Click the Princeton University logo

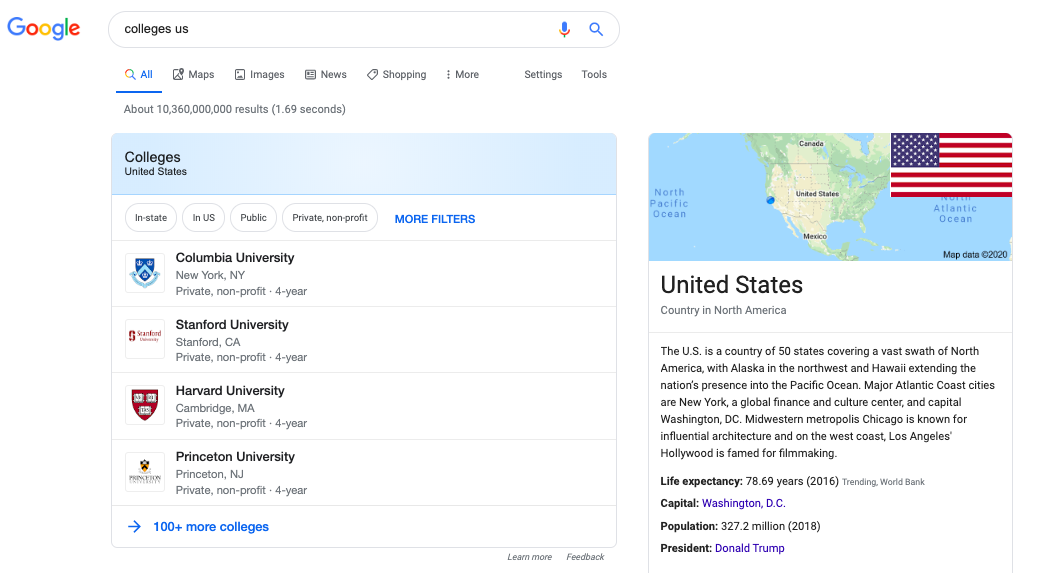145,472
